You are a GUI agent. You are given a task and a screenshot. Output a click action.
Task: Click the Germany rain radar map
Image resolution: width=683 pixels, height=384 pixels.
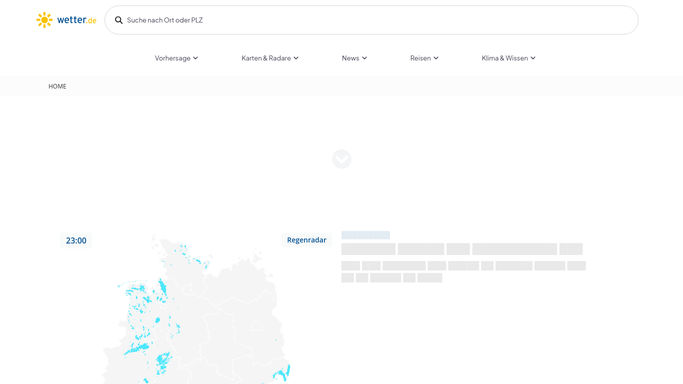pyautogui.click(x=196, y=309)
